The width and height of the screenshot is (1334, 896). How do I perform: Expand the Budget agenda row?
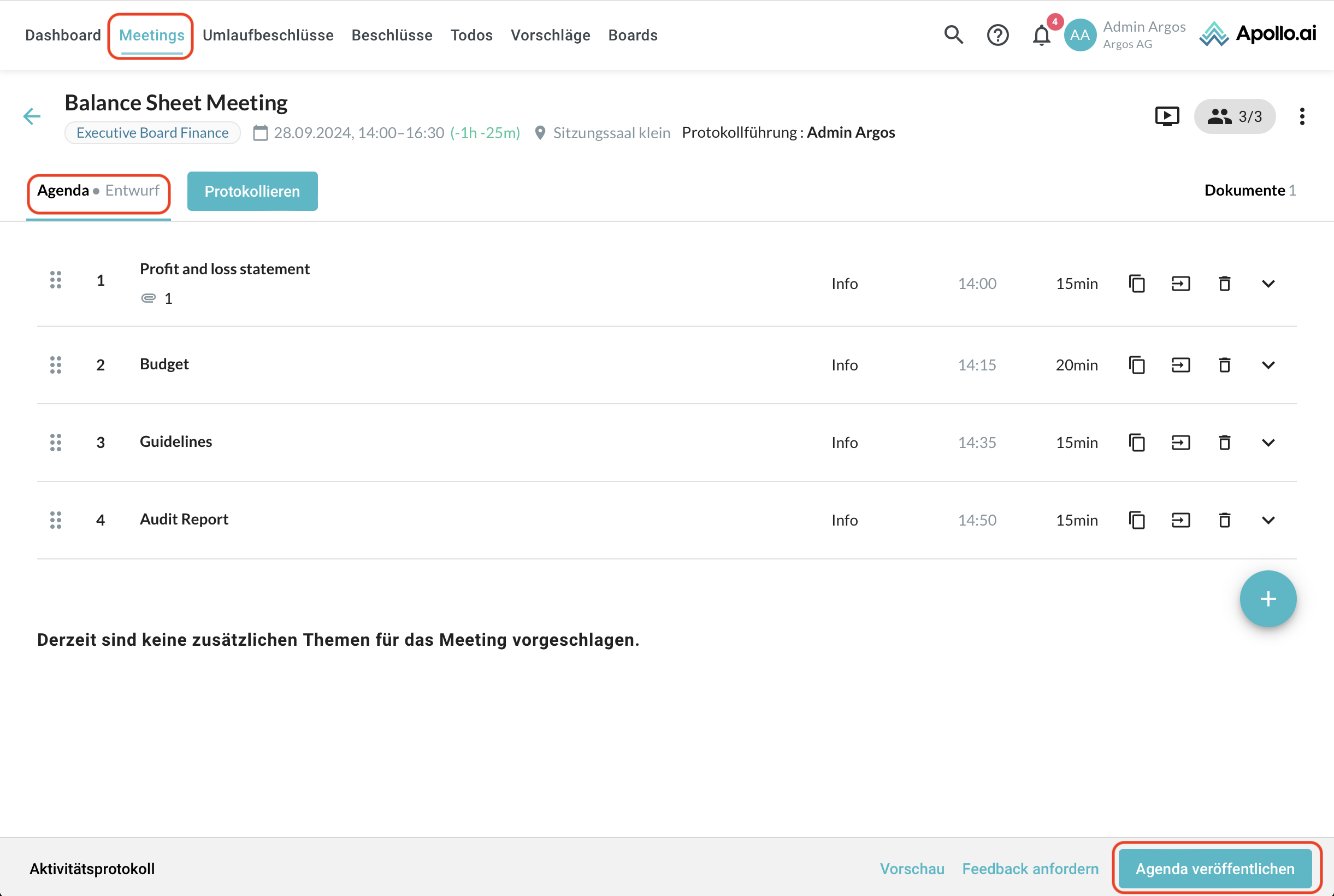(x=1268, y=364)
